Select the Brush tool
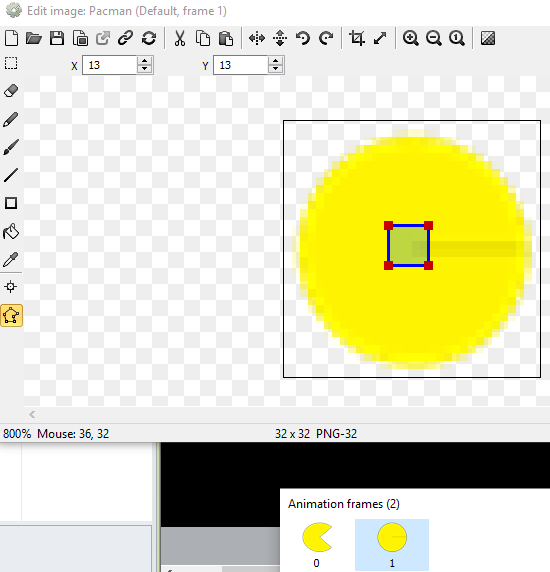Screen dimensions: 550x572 [x=11, y=147]
